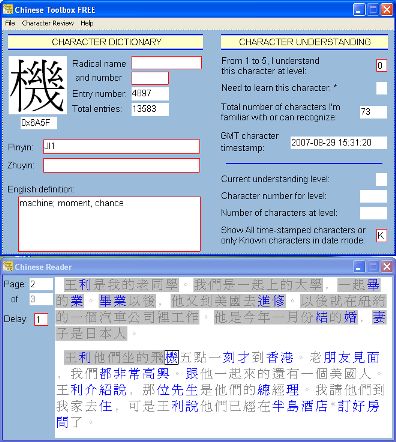Toggle the All or Known mode K box
Image resolution: width=396 pixels, height=442 pixels.
[381, 236]
